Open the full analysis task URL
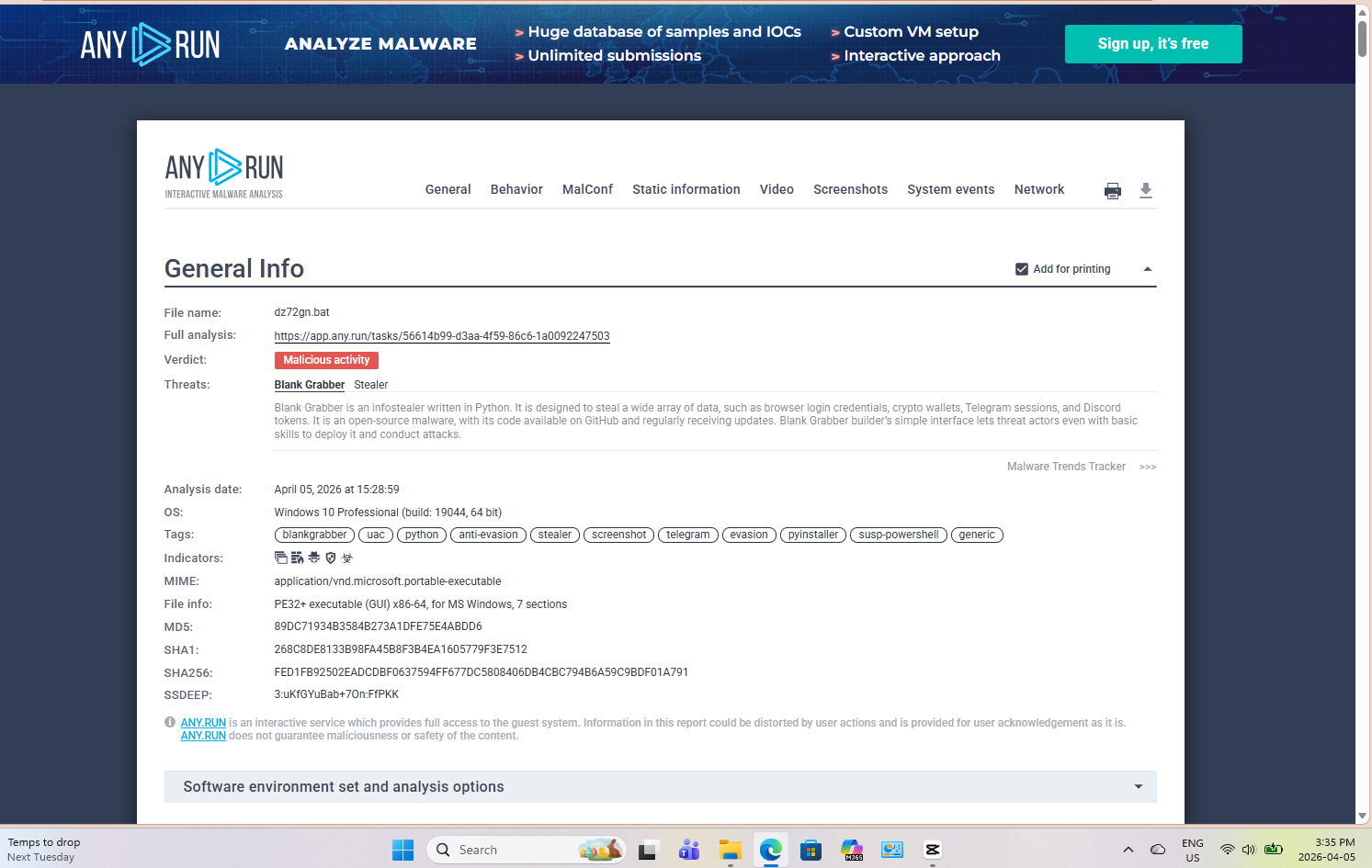Screen dimensions: 1372x868 pyautogui.click(x=442, y=336)
